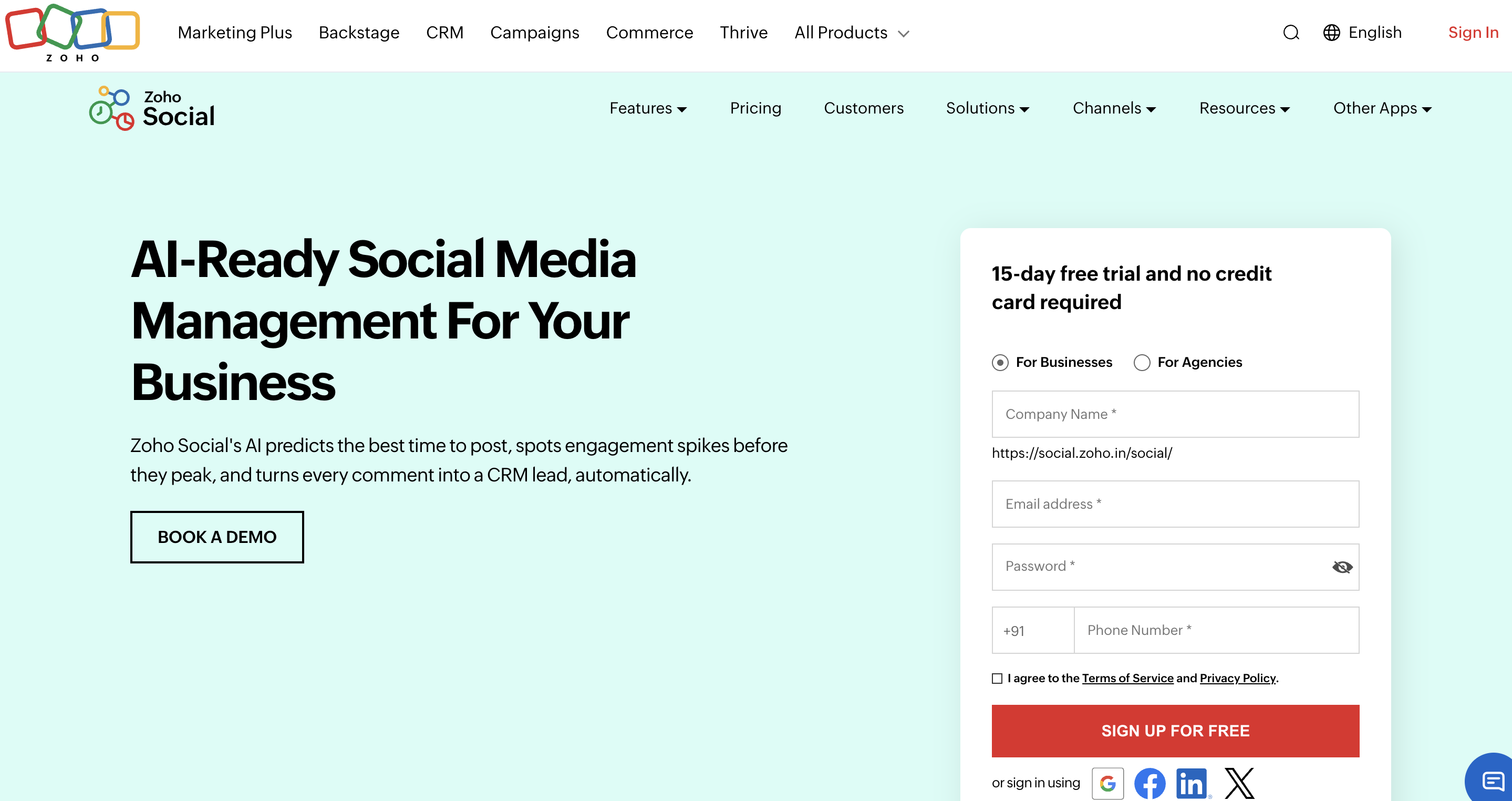The width and height of the screenshot is (1512, 801).
Task: Click the "https://social.zoho.in/social/" URL text
Action: (1082, 453)
